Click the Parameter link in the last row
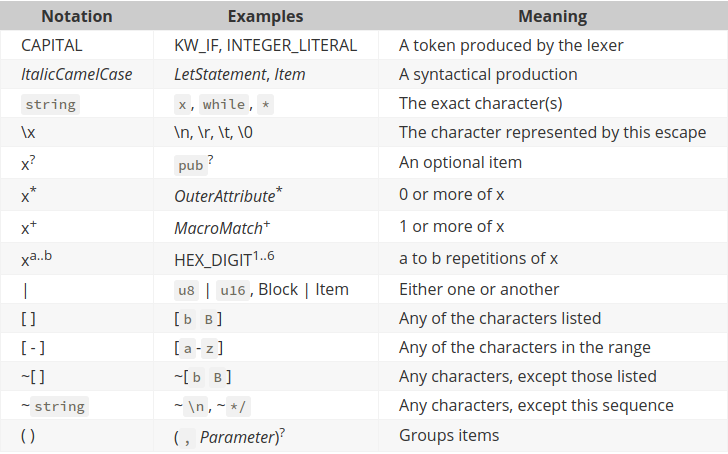The width and height of the screenshot is (728, 454). [x=237, y=437]
